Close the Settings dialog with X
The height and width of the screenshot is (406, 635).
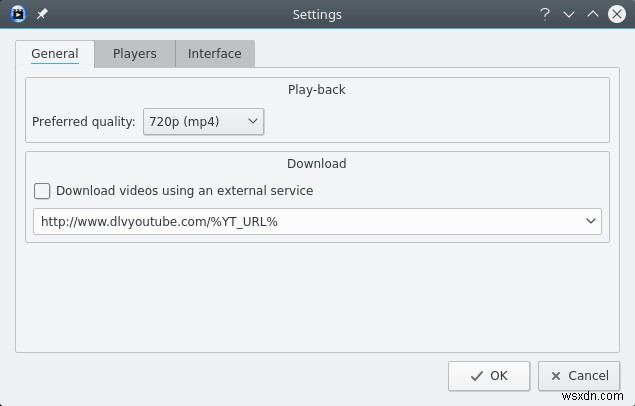tap(617, 14)
